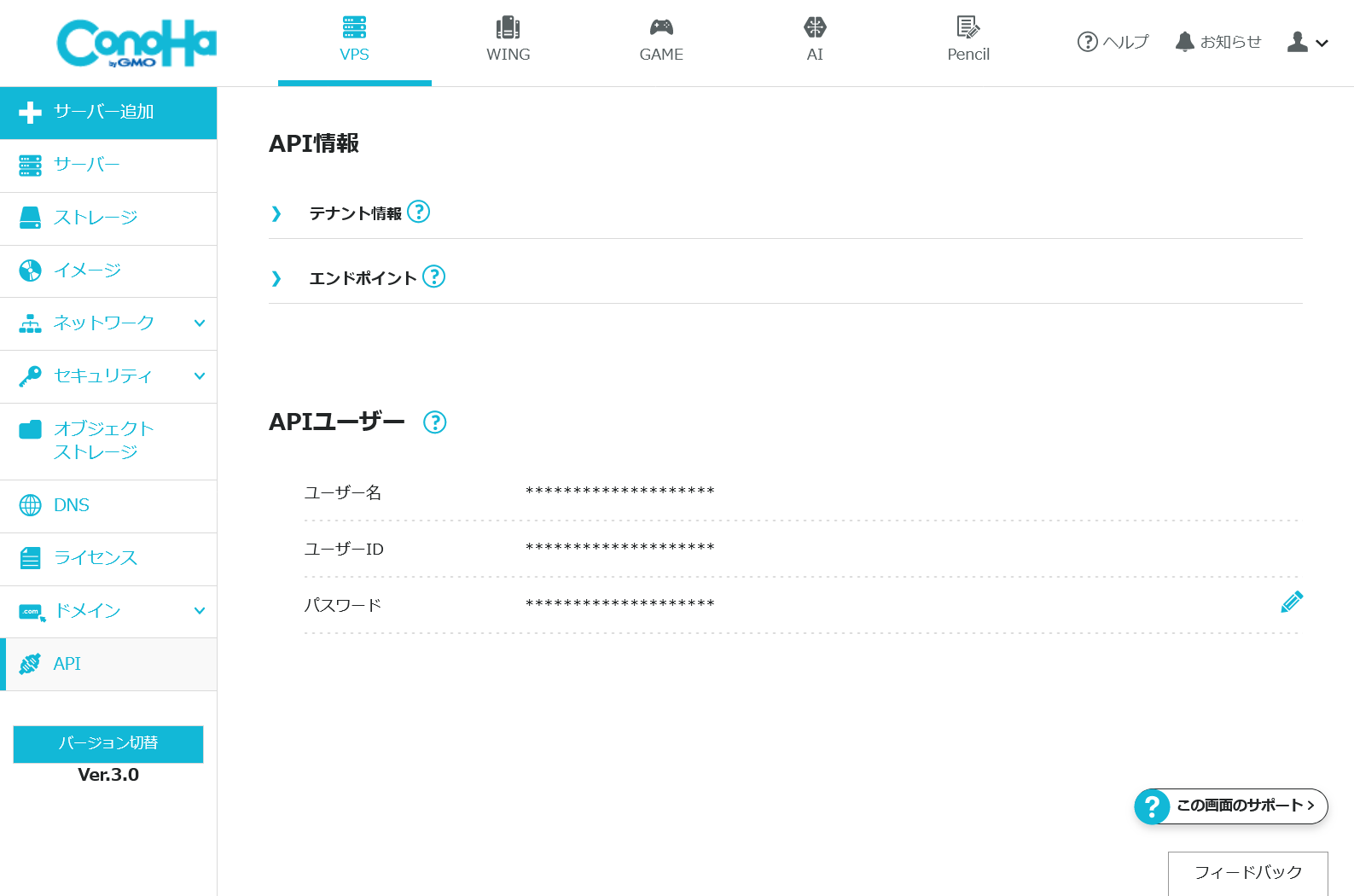This screenshot has width=1354, height=896.
Task: Click the イメージ disc icon
Action: pyautogui.click(x=30, y=271)
